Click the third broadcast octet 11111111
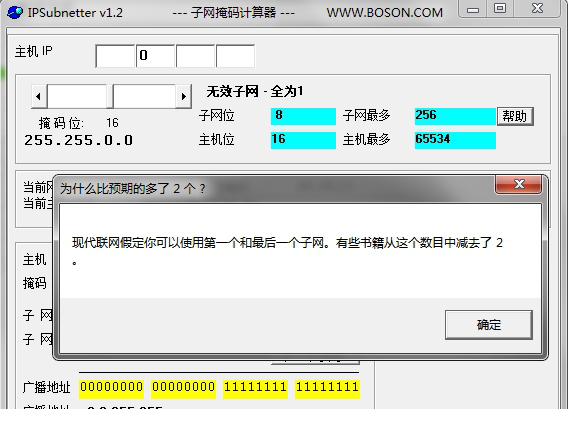 255,388
